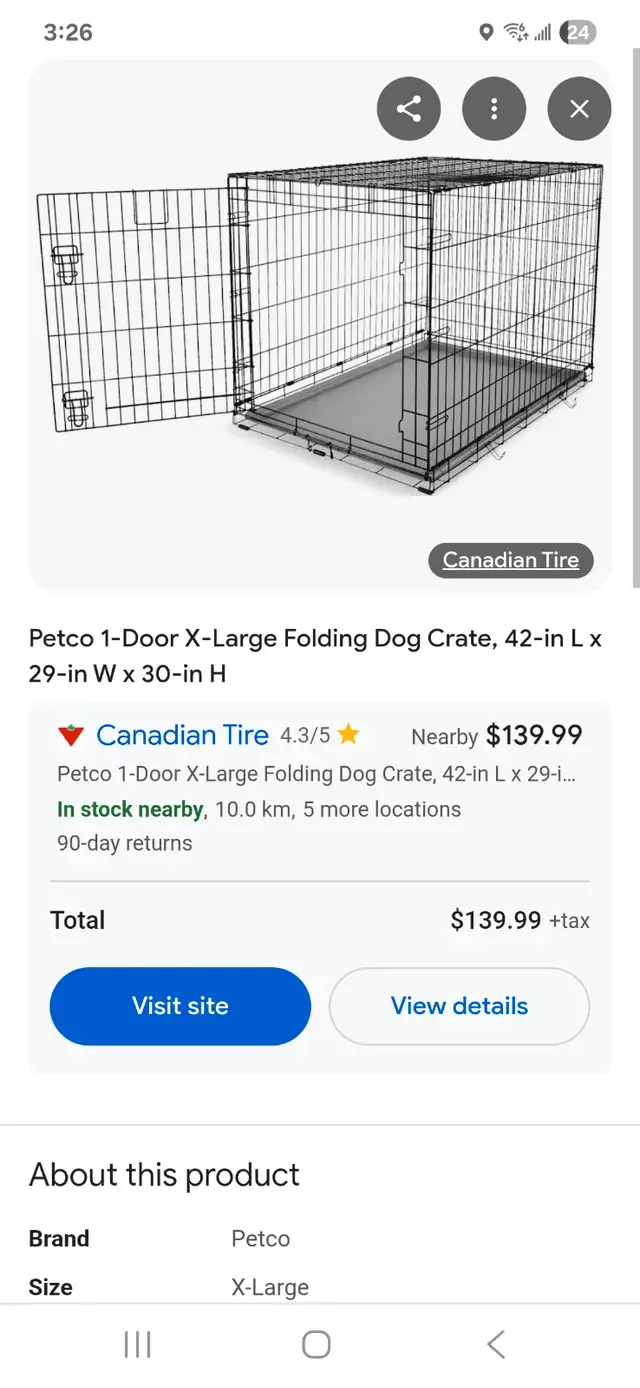Tap the share icon
The width and height of the screenshot is (640, 1388).
(409, 109)
